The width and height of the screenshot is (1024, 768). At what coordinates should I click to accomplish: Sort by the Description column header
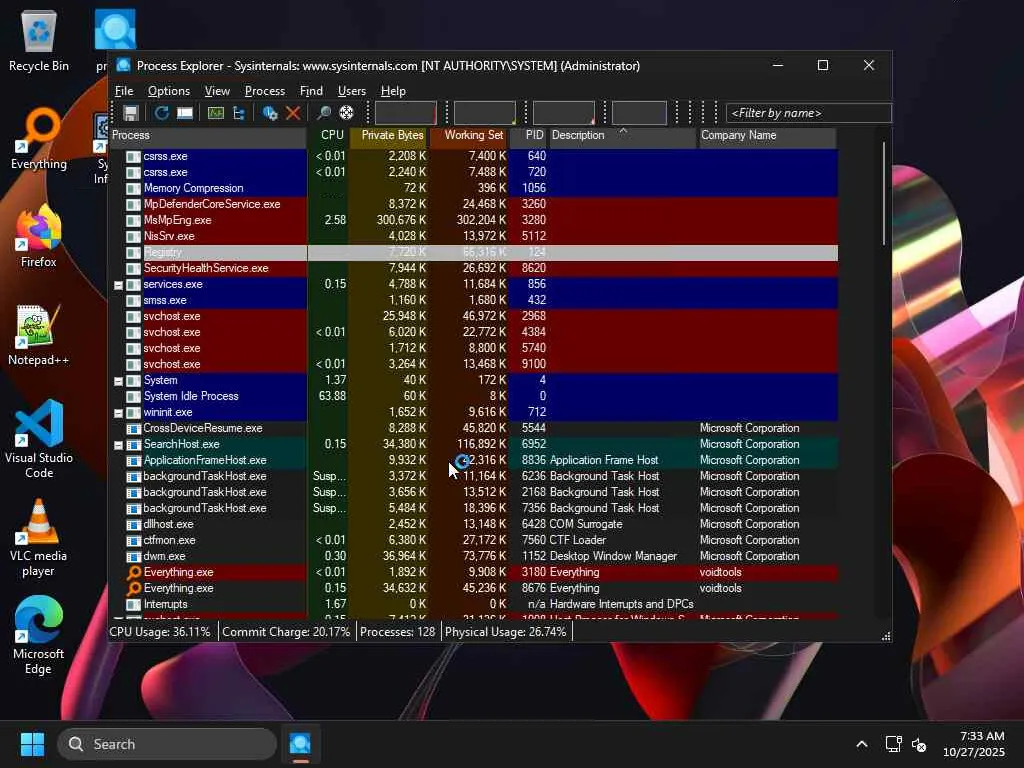622,136
